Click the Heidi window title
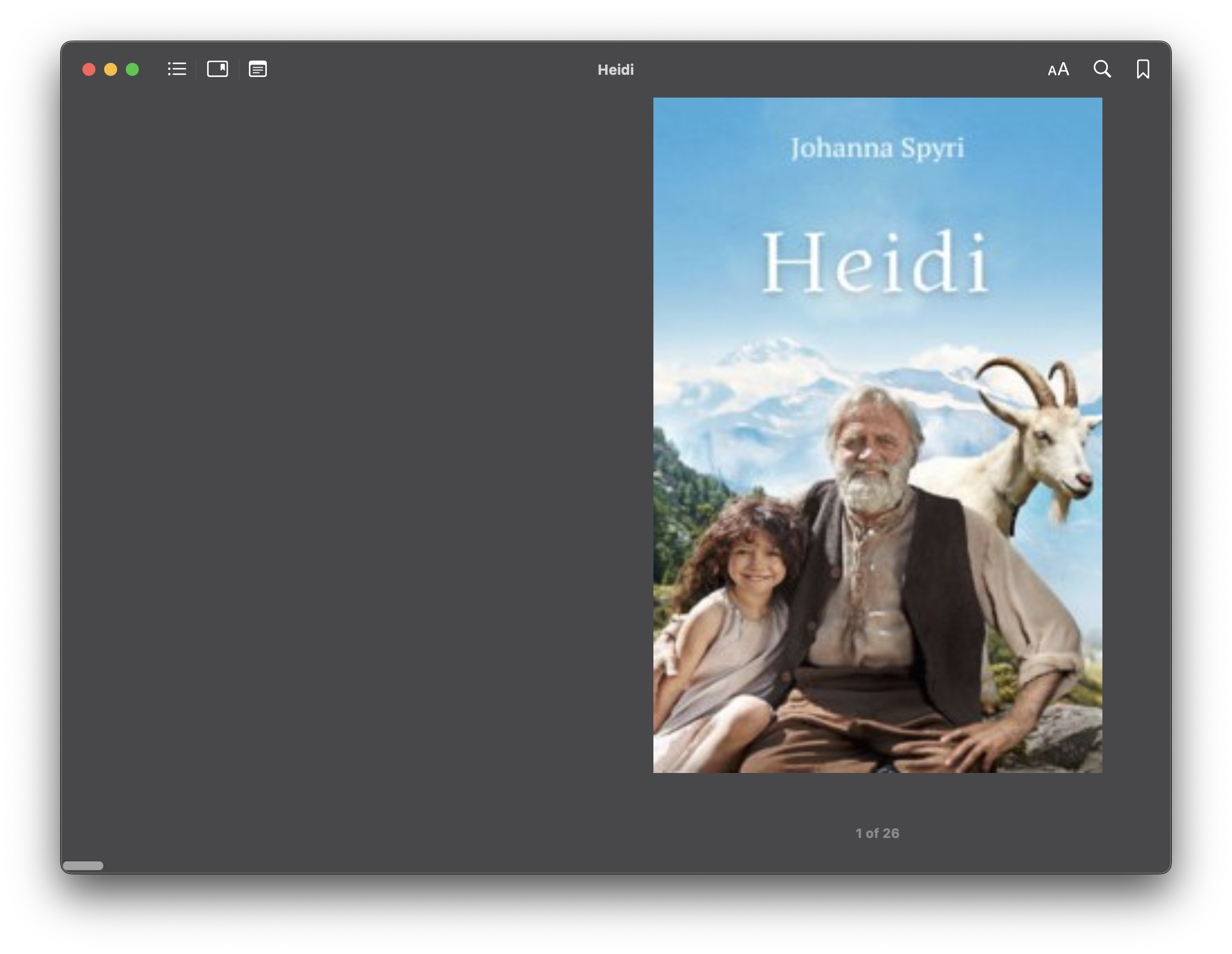 [x=615, y=70]
